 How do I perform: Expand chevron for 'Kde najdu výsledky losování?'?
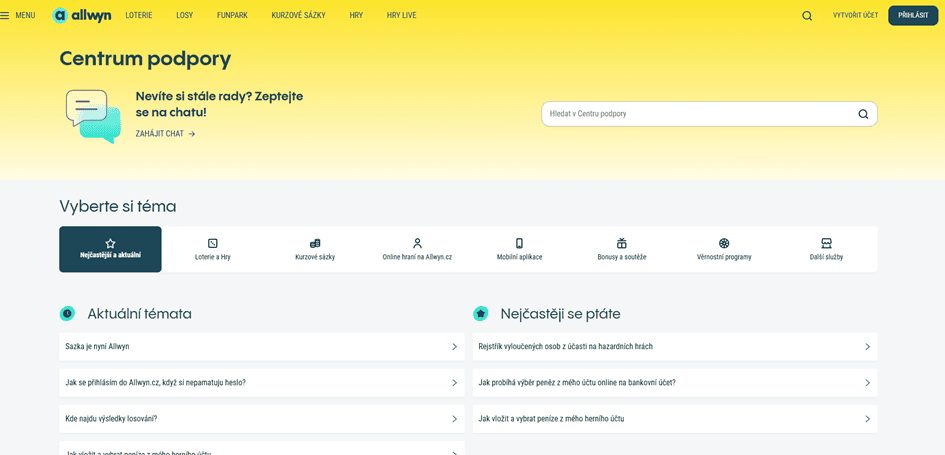(454, 419)
